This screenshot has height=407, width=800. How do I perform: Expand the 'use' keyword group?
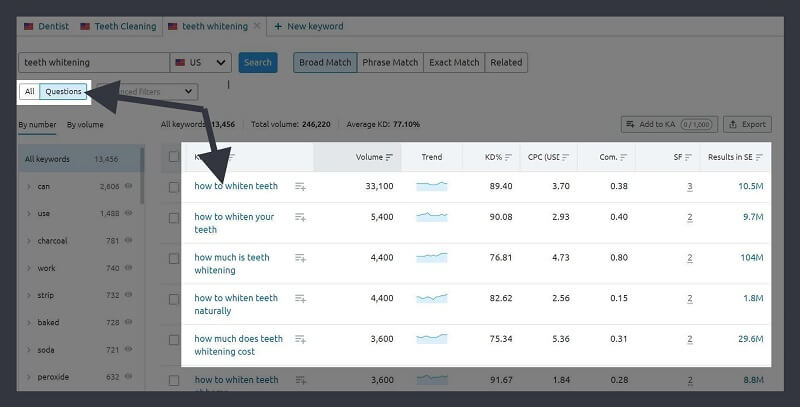click(29, 214)
